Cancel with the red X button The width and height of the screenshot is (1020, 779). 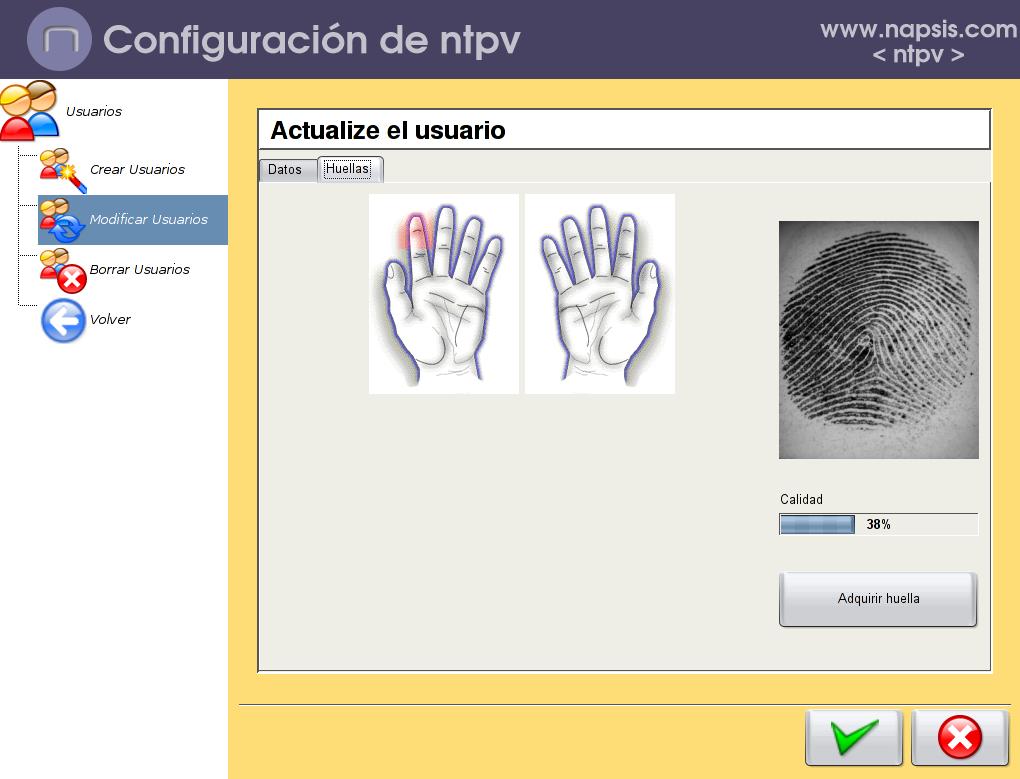(959, 739)
